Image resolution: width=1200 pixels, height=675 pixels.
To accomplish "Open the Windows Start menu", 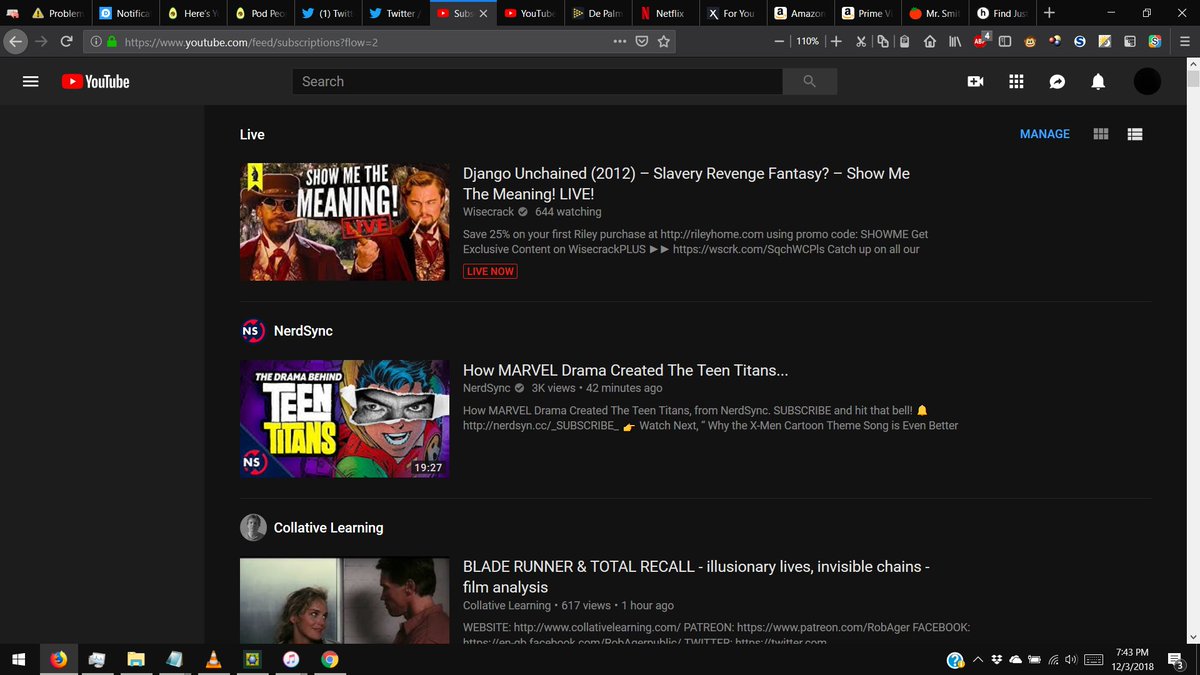I will pyautogui.click(x=18, y=659).
